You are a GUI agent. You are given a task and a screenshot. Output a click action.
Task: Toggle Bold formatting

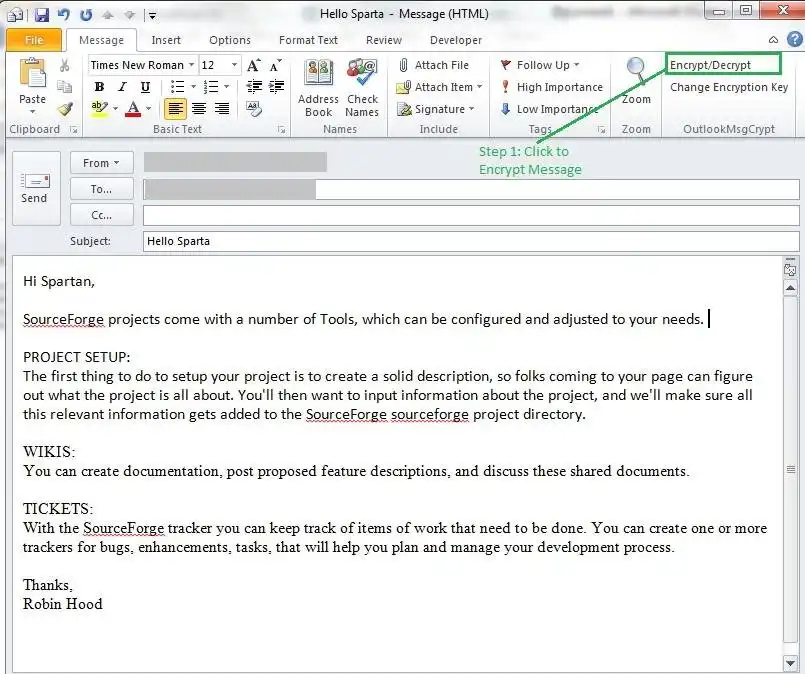coord(100,87)
